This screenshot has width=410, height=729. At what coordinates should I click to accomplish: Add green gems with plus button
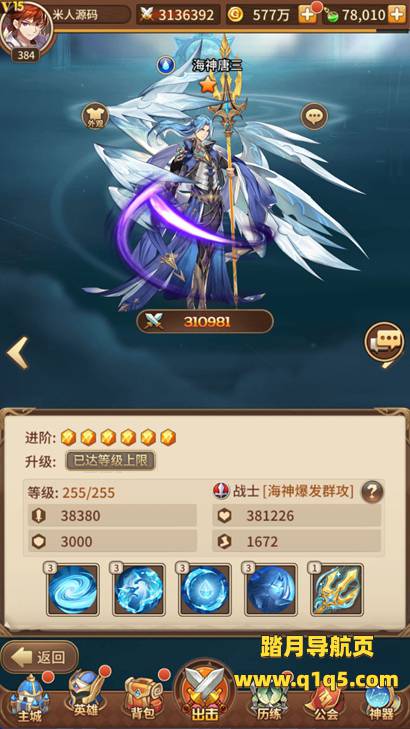[397, 15]
